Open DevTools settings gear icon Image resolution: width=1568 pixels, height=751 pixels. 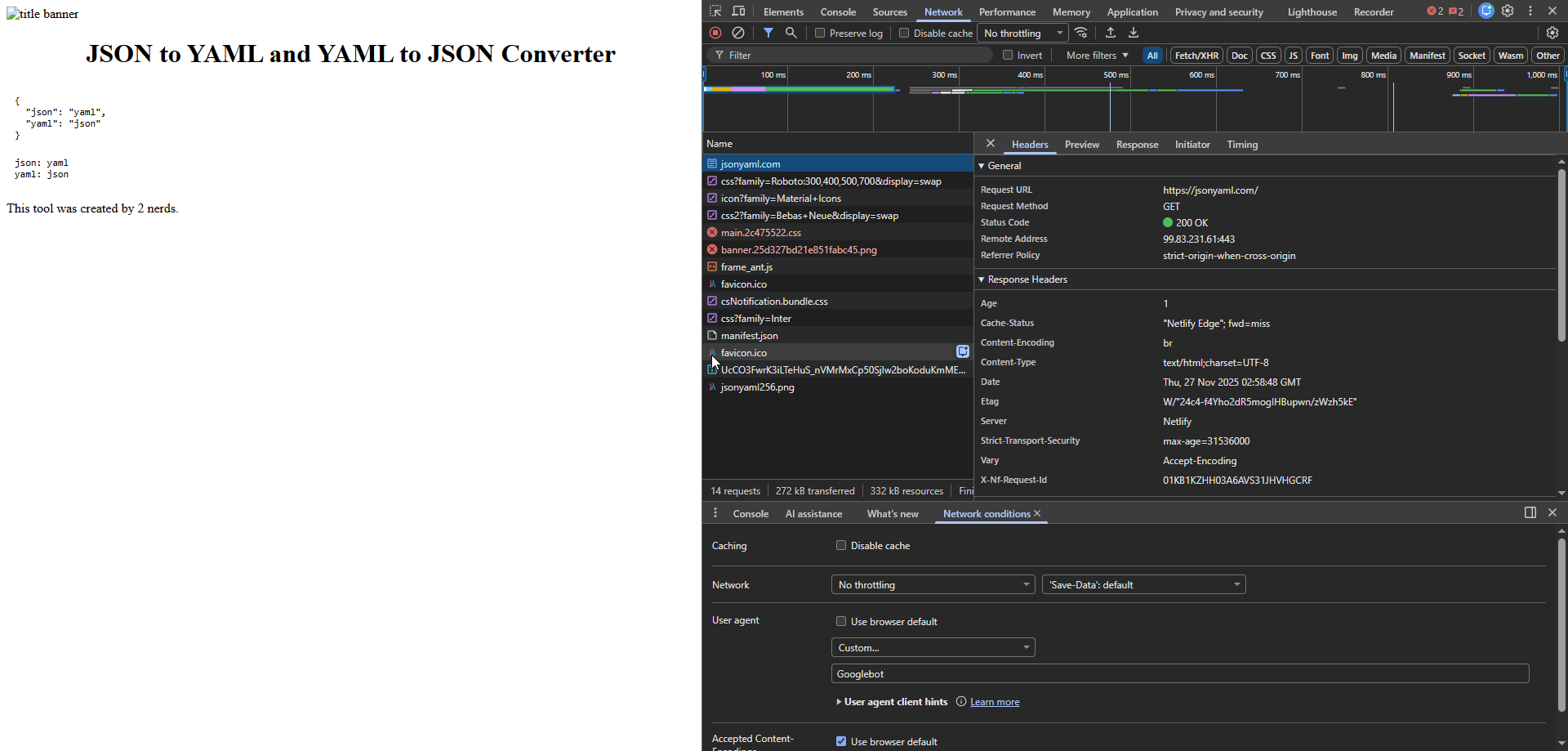point(1508,11)
